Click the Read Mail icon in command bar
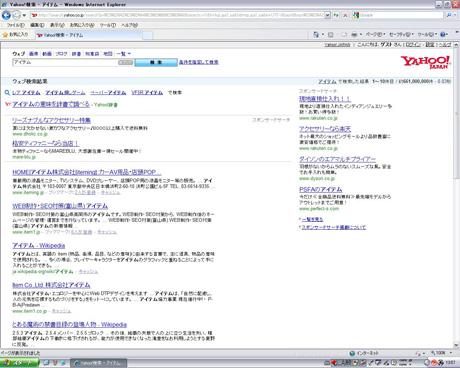Image resolution: width=460 pixels, height=368 pixels. pyautogui.click(x=344, y=35)
